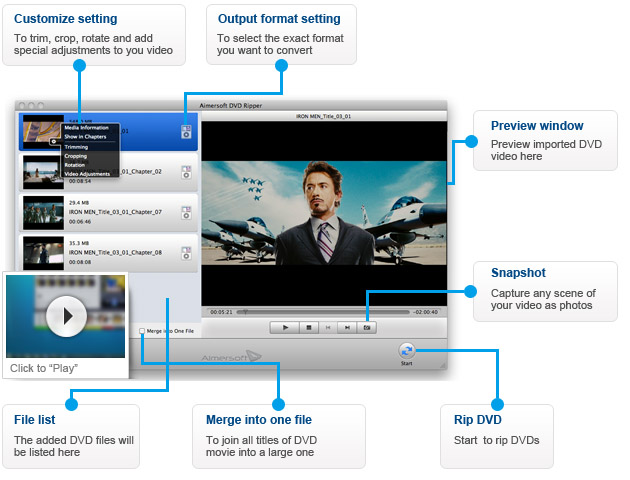Select Rotation in the context menu
Viewport: 630px width, 480px height.
75,165
